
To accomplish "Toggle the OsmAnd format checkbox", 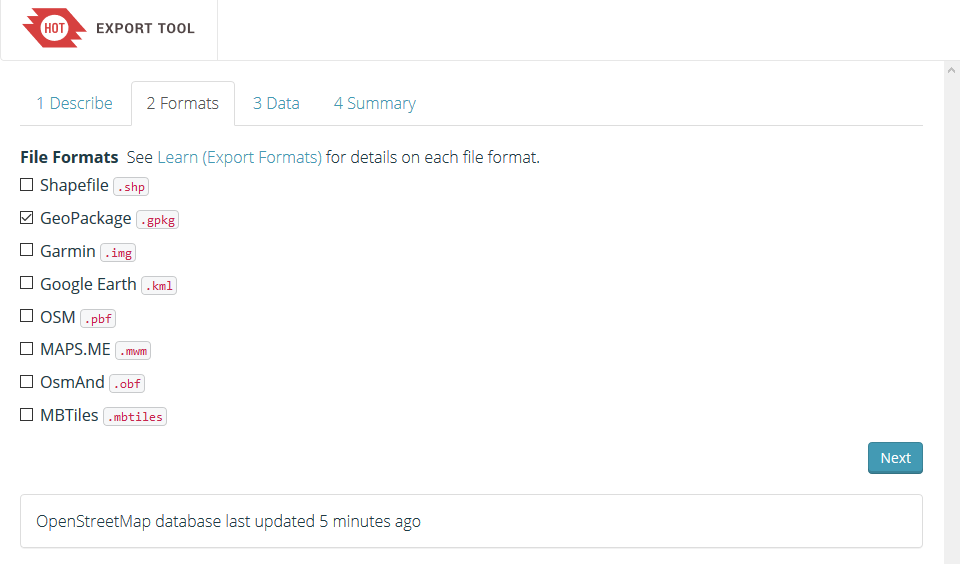I will (x=27, y=382).
